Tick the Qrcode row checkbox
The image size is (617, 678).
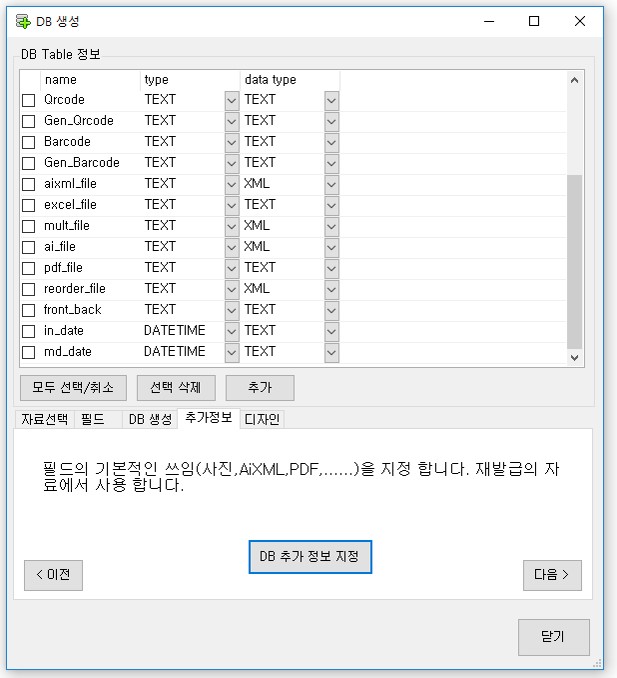tap(29, 100)
